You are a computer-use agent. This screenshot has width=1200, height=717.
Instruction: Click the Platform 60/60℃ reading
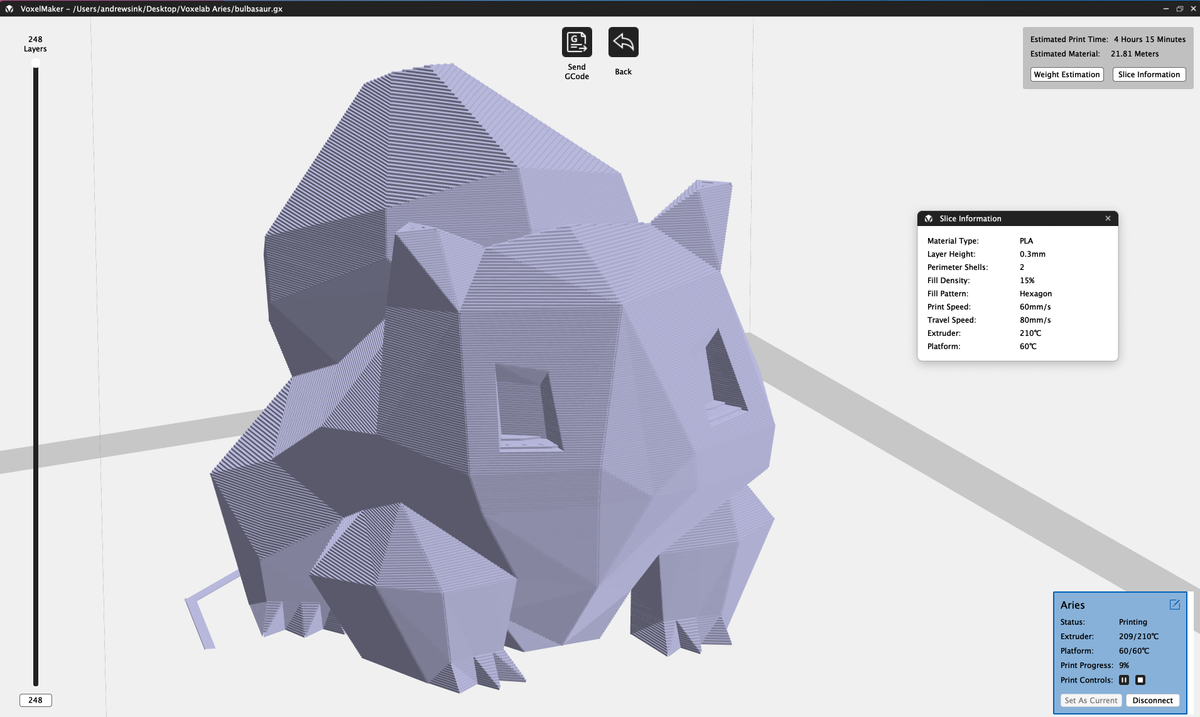1134,650
